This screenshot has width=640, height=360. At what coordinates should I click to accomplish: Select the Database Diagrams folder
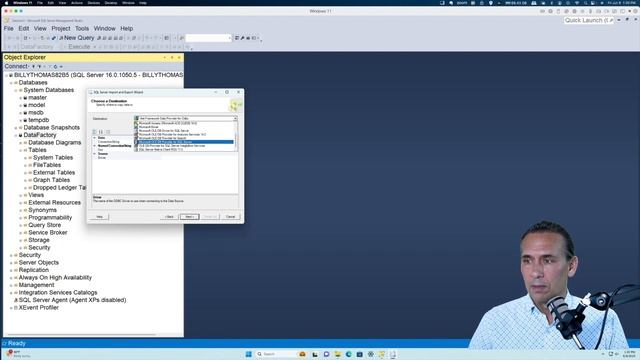(x=54, y=142)
